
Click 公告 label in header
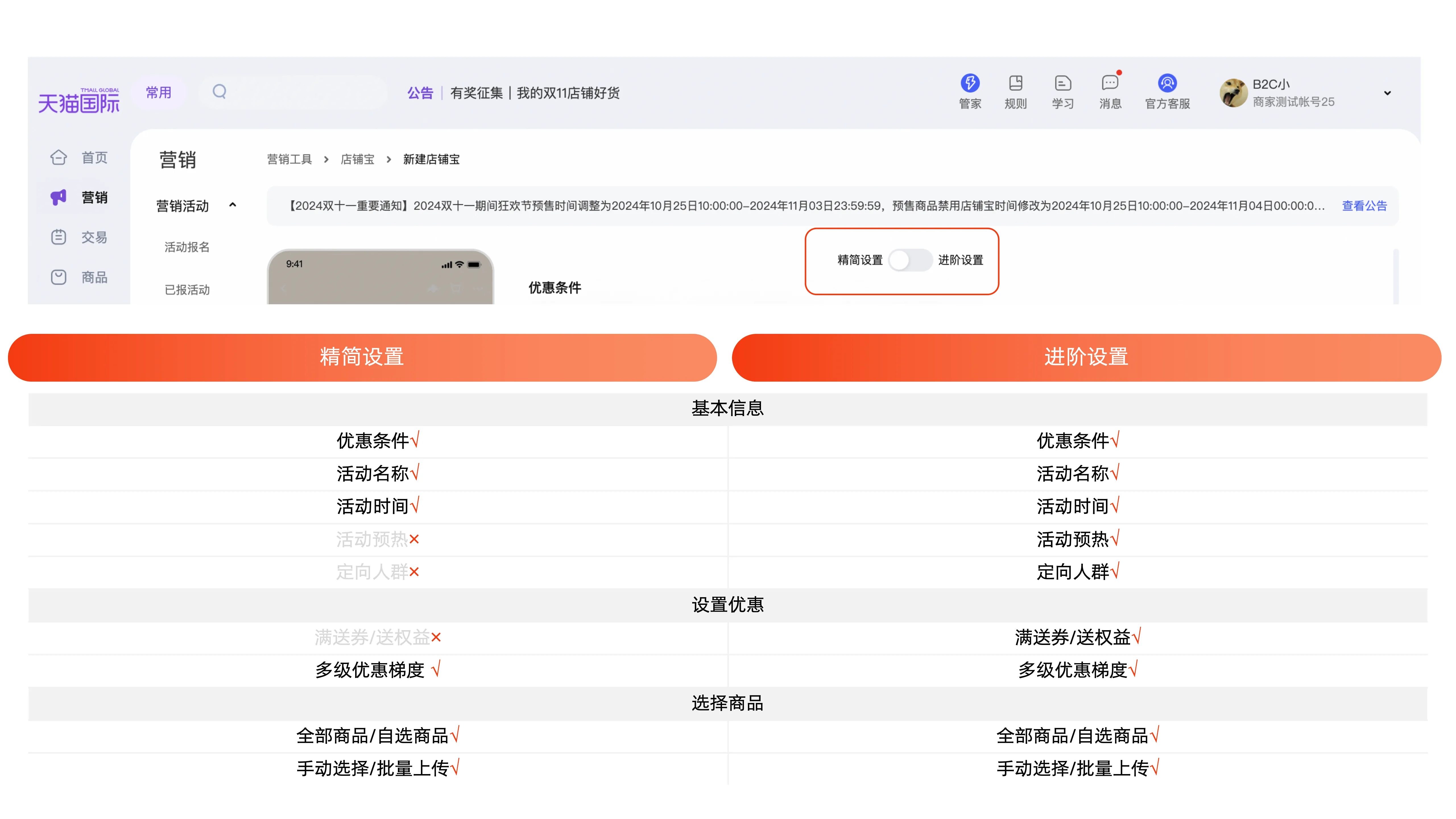click(420, 93)
